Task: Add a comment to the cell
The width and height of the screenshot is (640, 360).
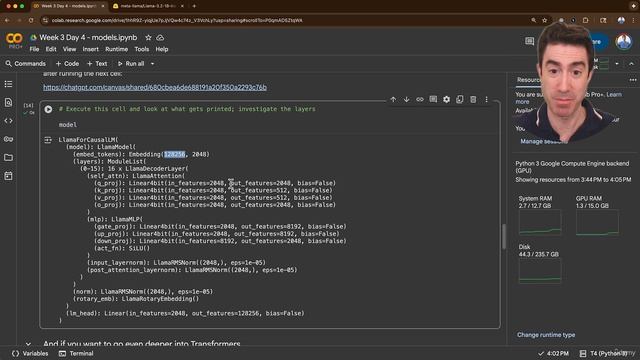Action: [433, 99]
